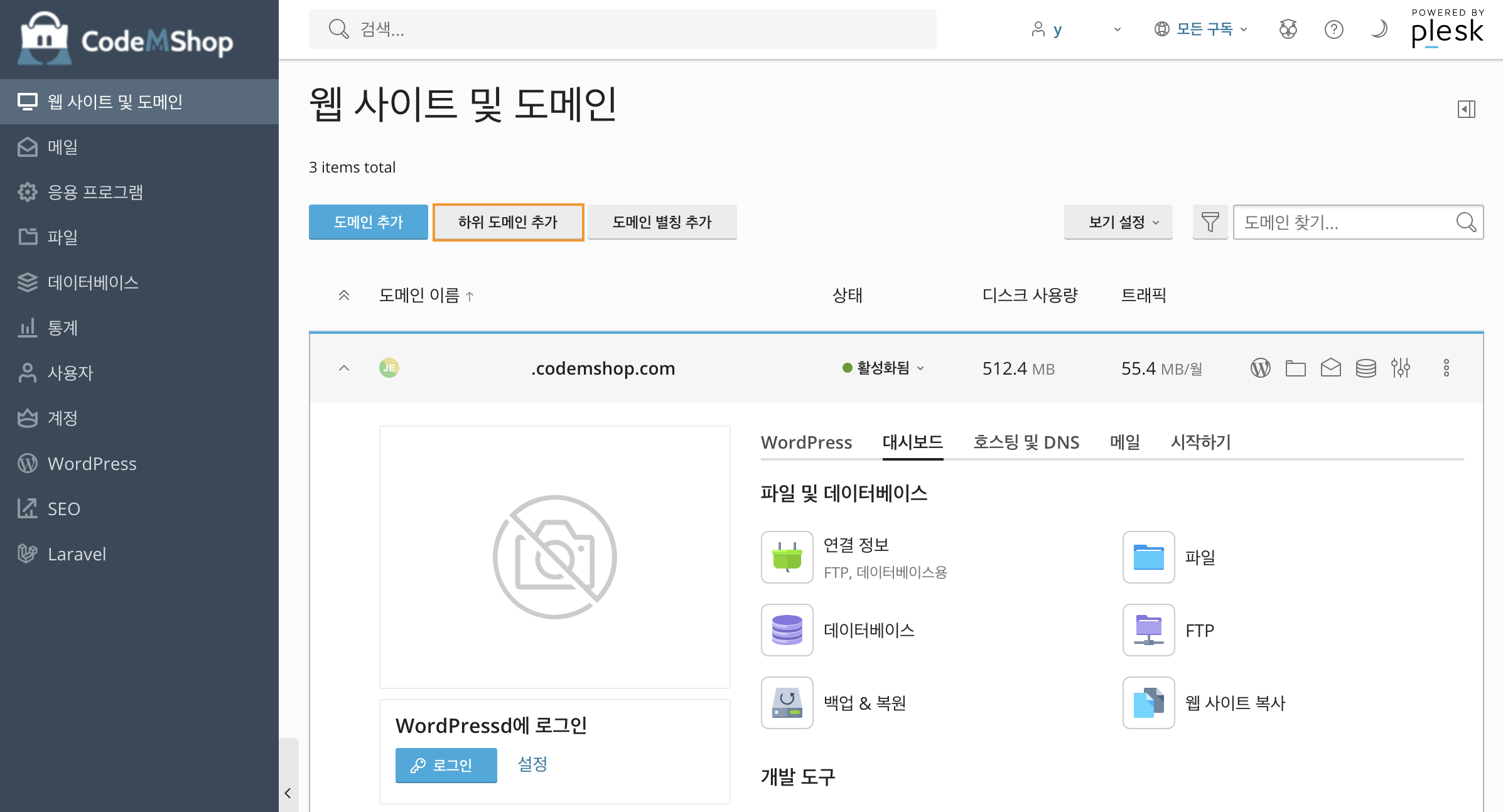Click the mail envelope icon in domain row
Image resolution: width=1503 pixels, height=812 pixels.
point(1330,368)
